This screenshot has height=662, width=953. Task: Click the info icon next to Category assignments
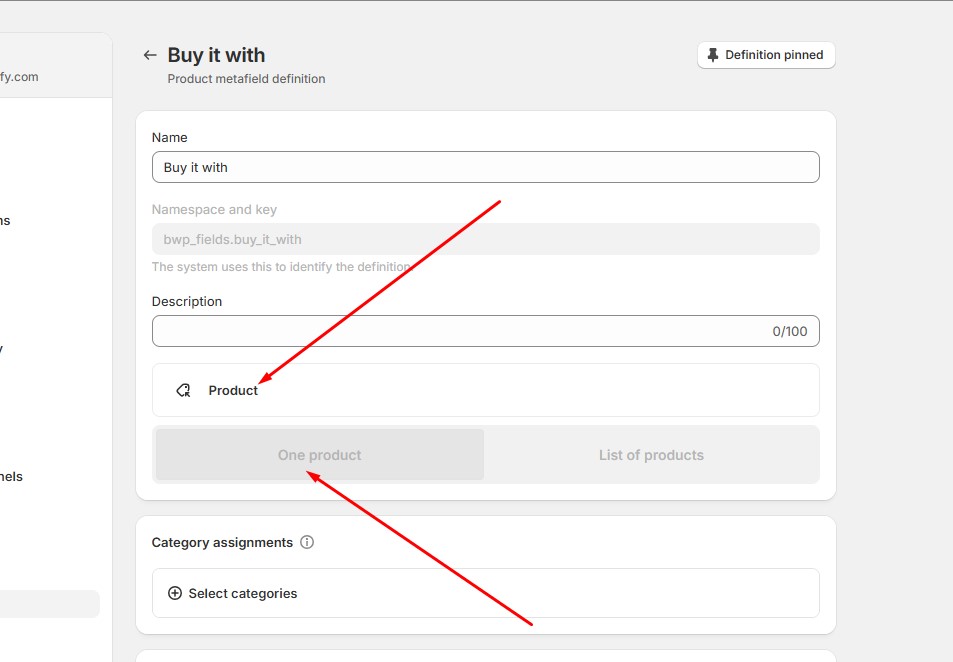(x=307, y=543)
